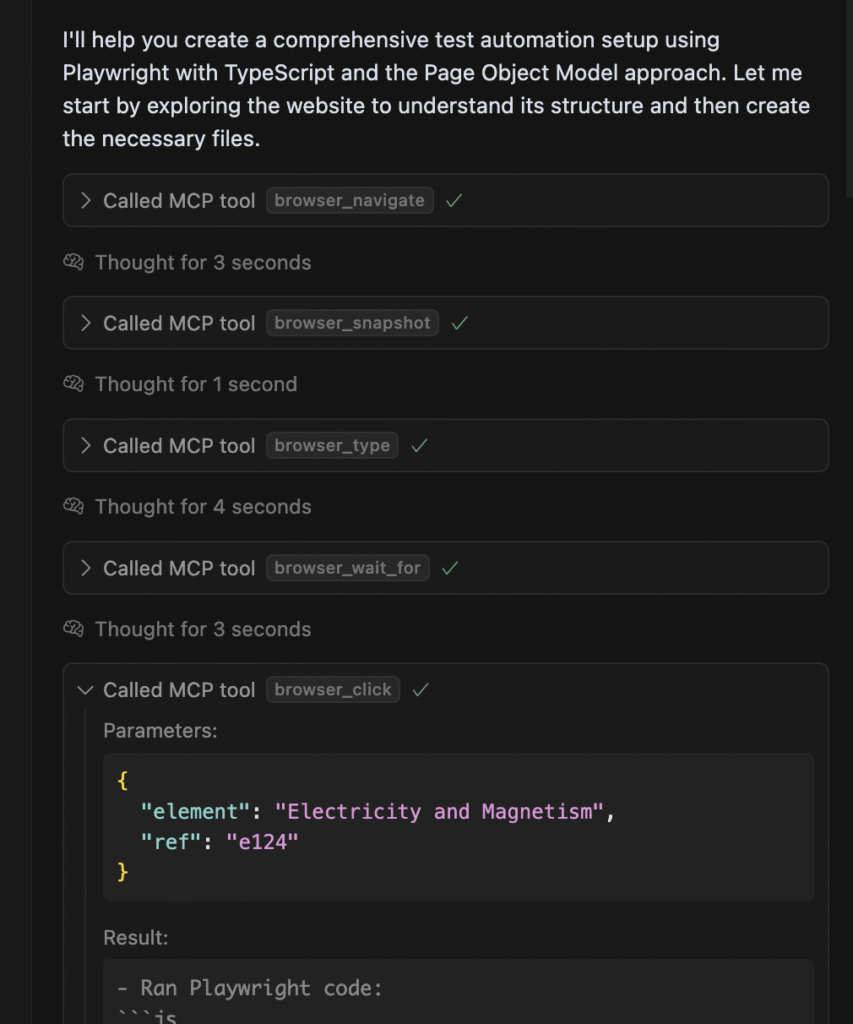Click the checkmark next to browser_wait_for
Screen dimensions: 853x1024
450,568
